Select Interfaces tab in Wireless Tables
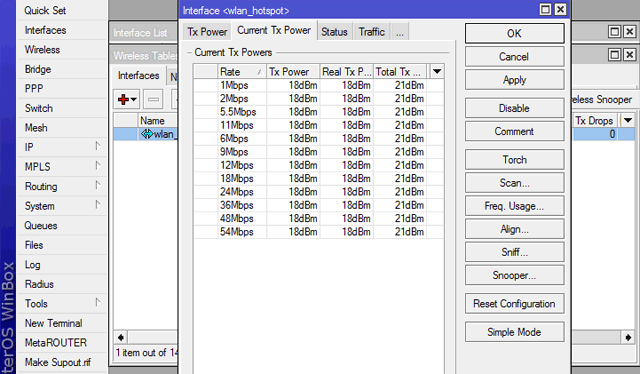 pyautogui.click(x=138, y=76)
